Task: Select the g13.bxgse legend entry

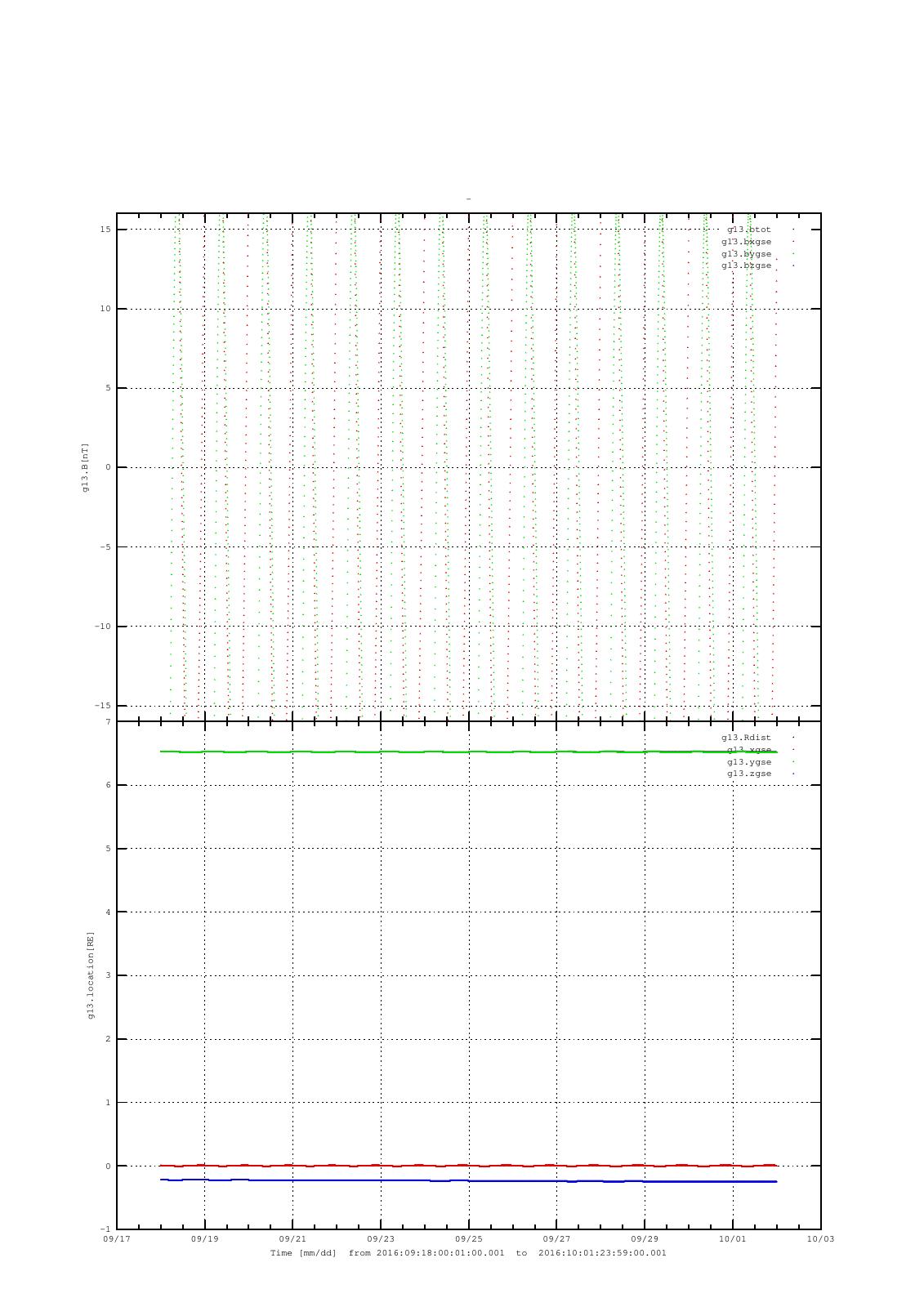Action: point(747,242)
